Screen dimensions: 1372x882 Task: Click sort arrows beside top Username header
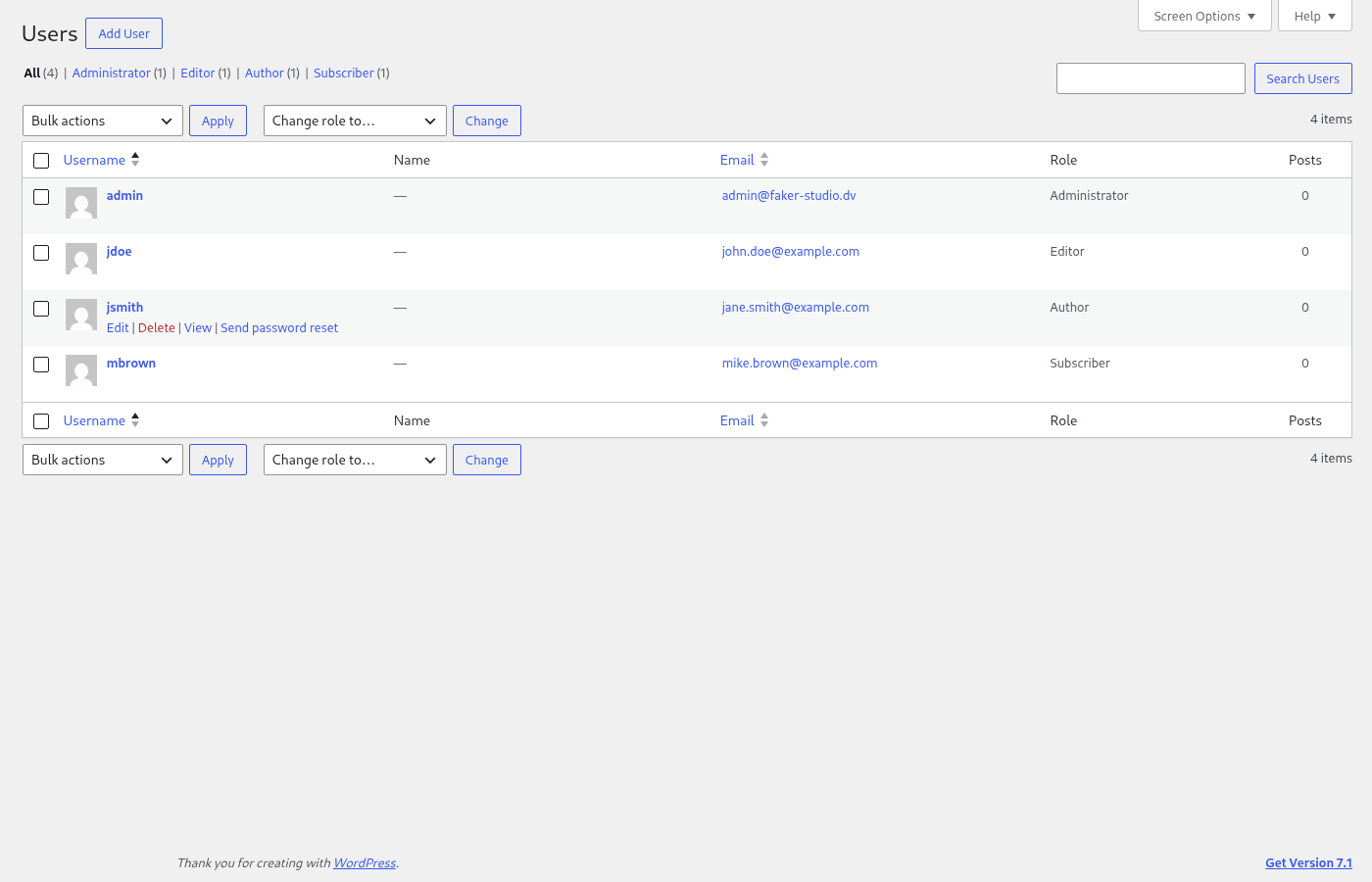(135, 160)
